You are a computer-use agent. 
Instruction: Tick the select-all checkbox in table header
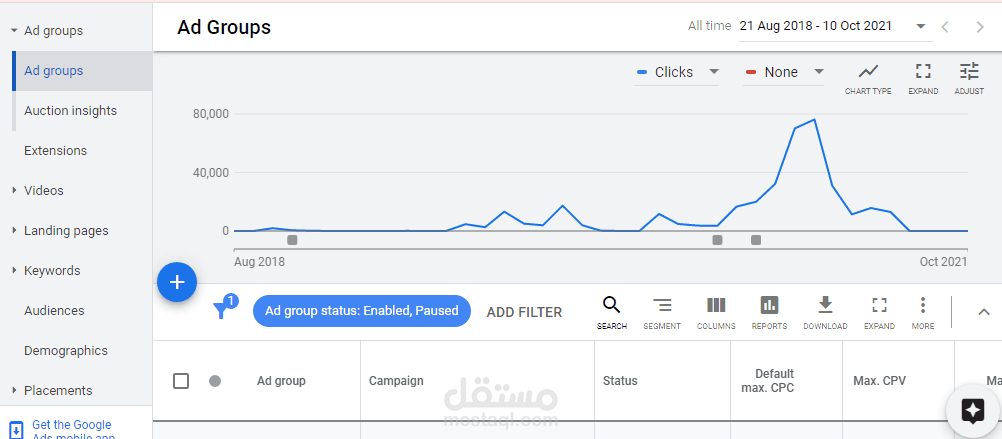tap(181, 381)
